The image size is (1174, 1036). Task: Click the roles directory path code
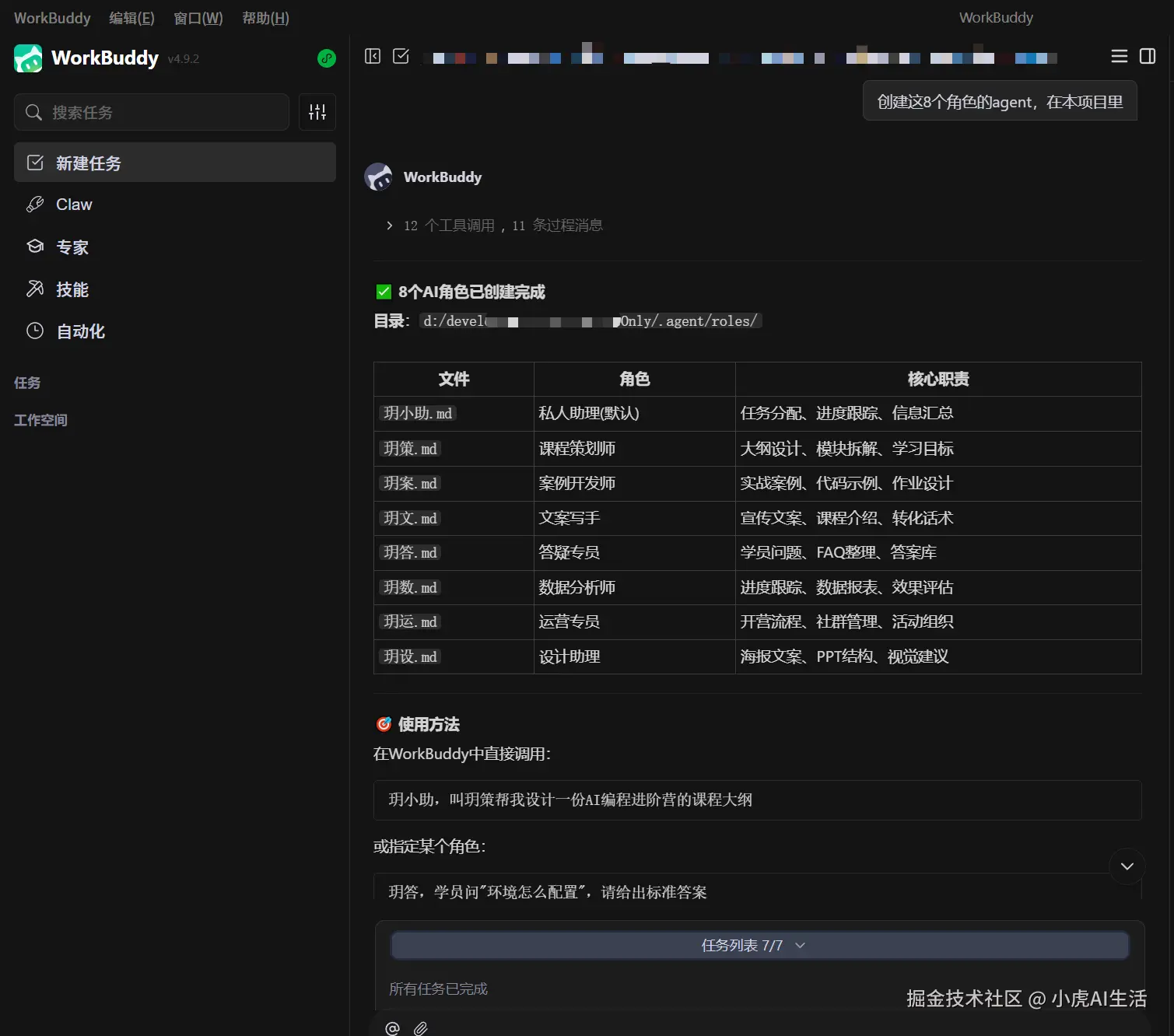click(x=591, y=321)
